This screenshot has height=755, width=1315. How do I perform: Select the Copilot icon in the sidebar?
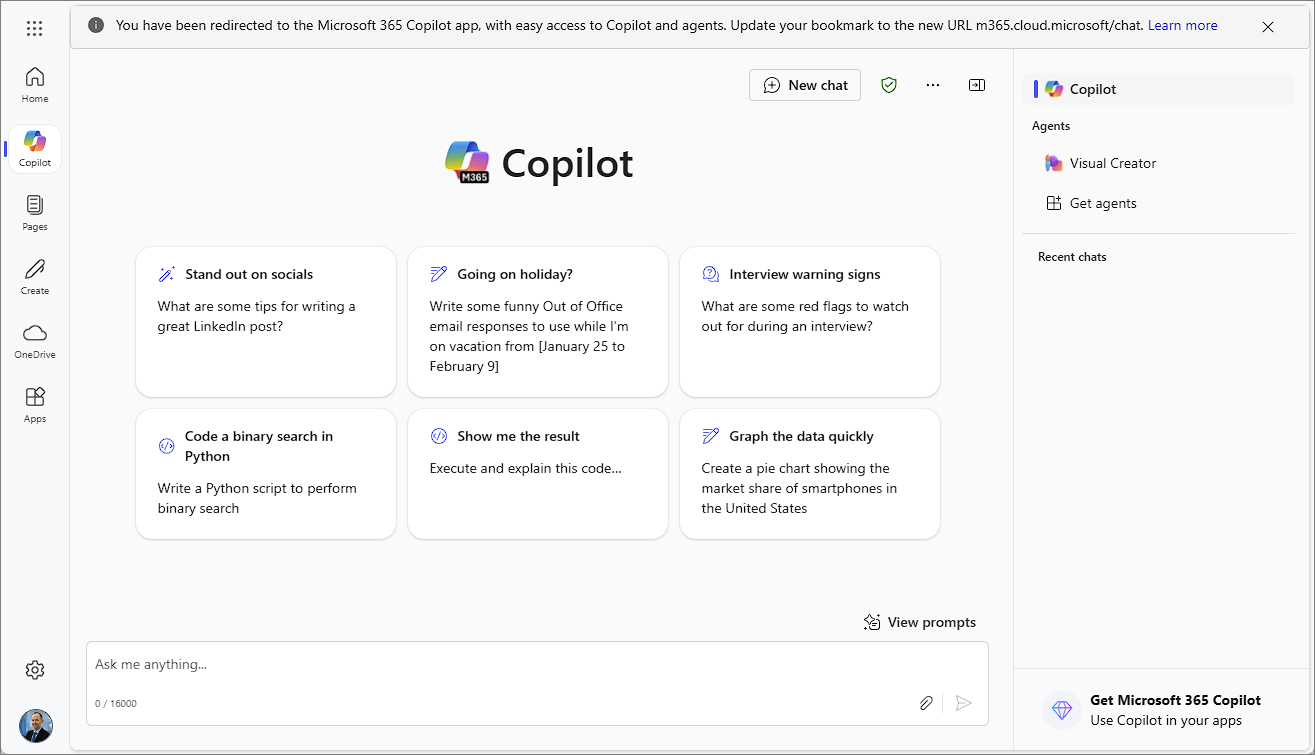(34, 148)
